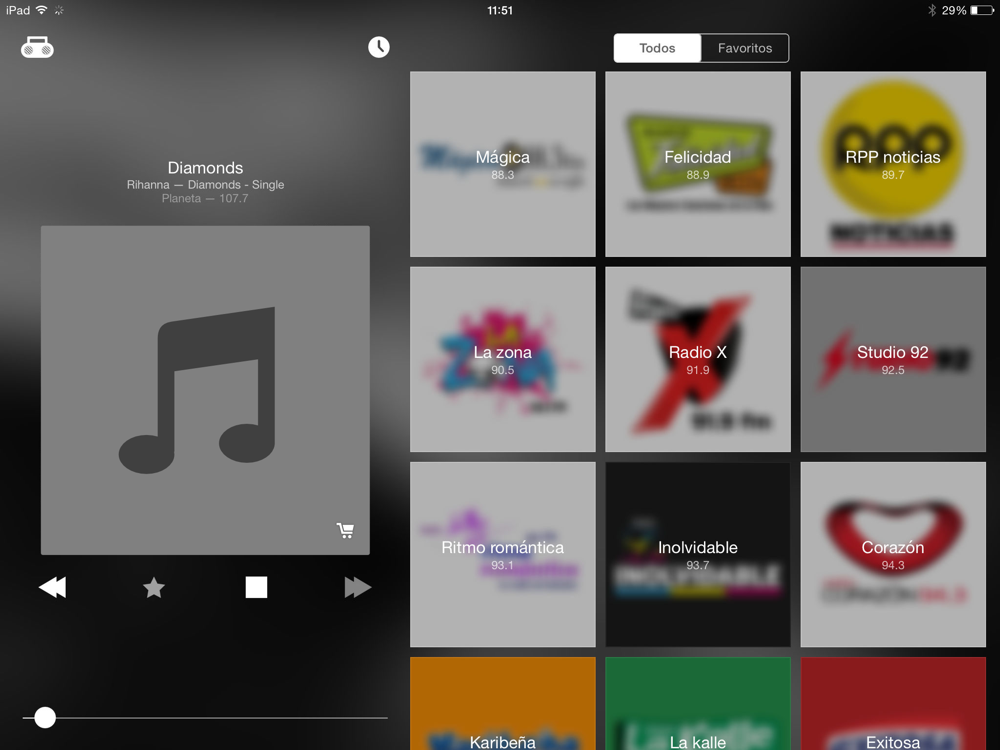Tap the Diamonds song title
Viewport: 1000px width, 750px height.
[x=205, y=168]
